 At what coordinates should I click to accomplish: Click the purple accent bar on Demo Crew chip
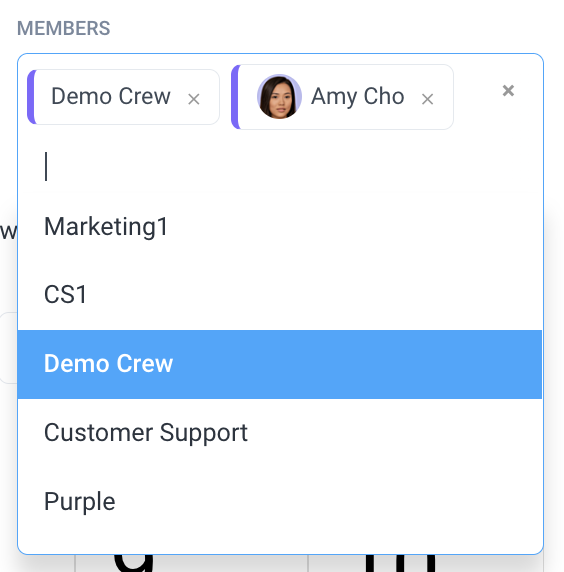(x=31, y=97)
